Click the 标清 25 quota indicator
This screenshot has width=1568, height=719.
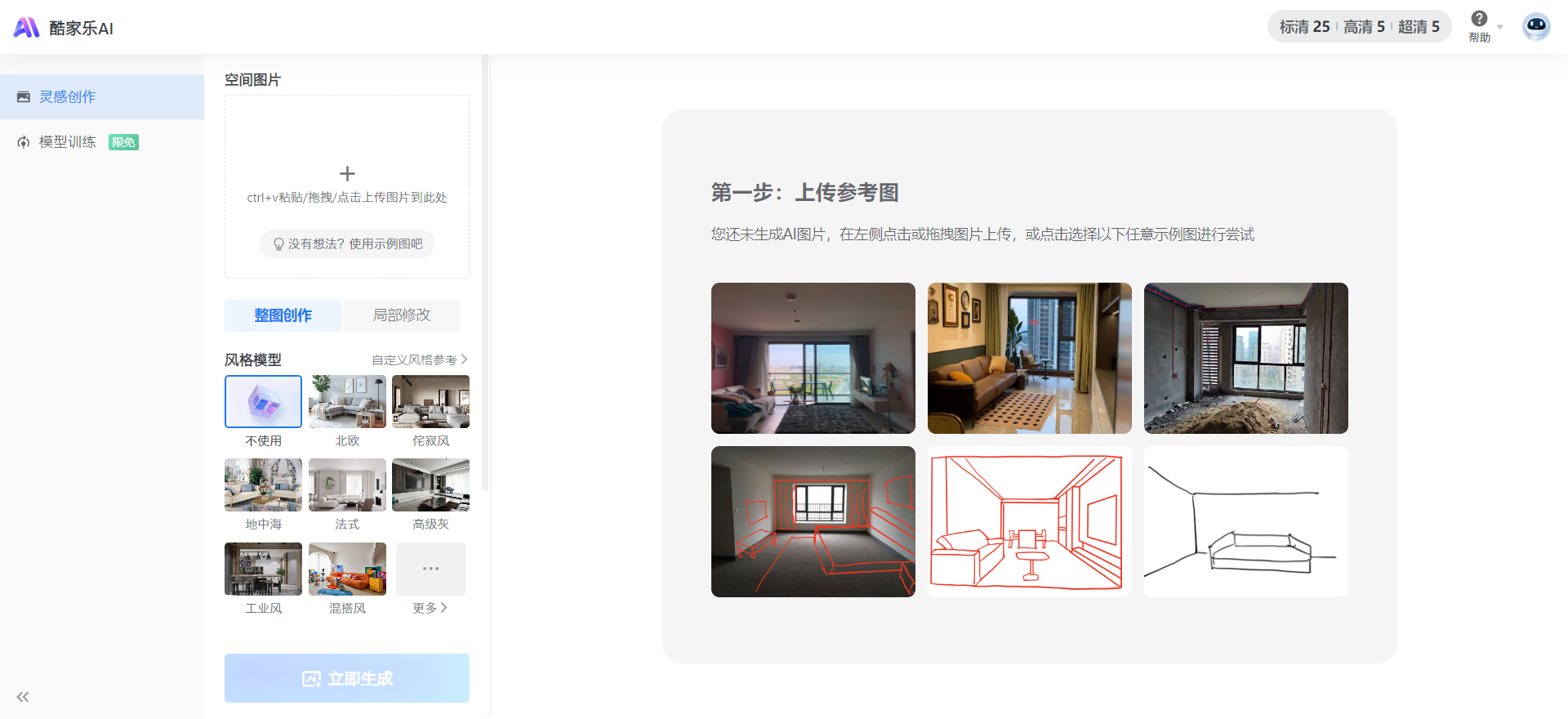(x=1304, y=27)
